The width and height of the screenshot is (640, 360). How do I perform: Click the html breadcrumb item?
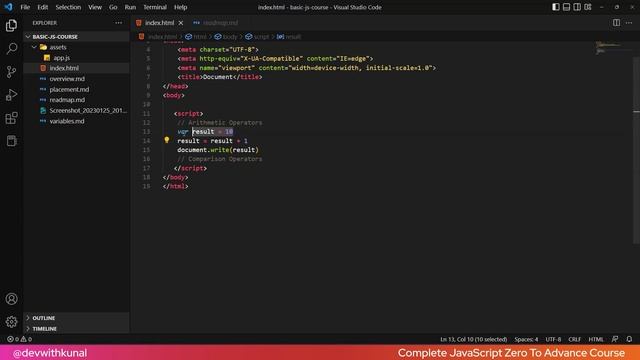[x=196, y=37]
